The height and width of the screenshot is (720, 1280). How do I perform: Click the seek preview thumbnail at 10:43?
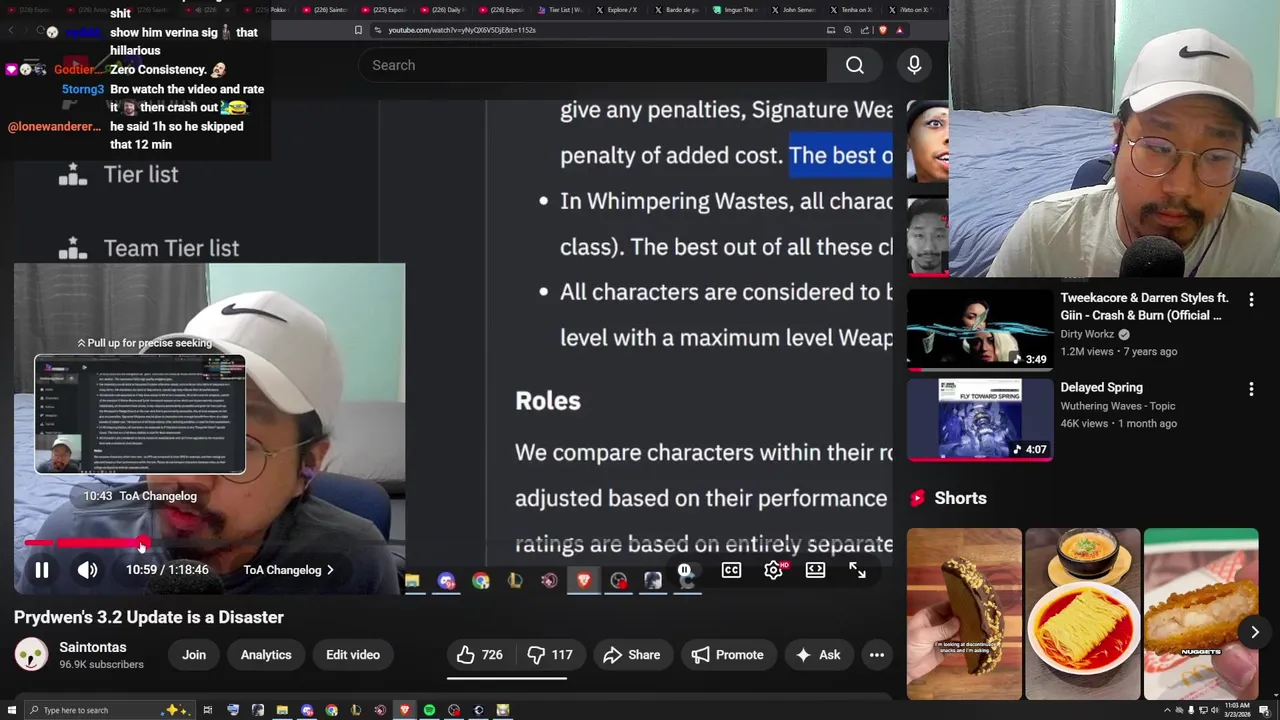140,414
